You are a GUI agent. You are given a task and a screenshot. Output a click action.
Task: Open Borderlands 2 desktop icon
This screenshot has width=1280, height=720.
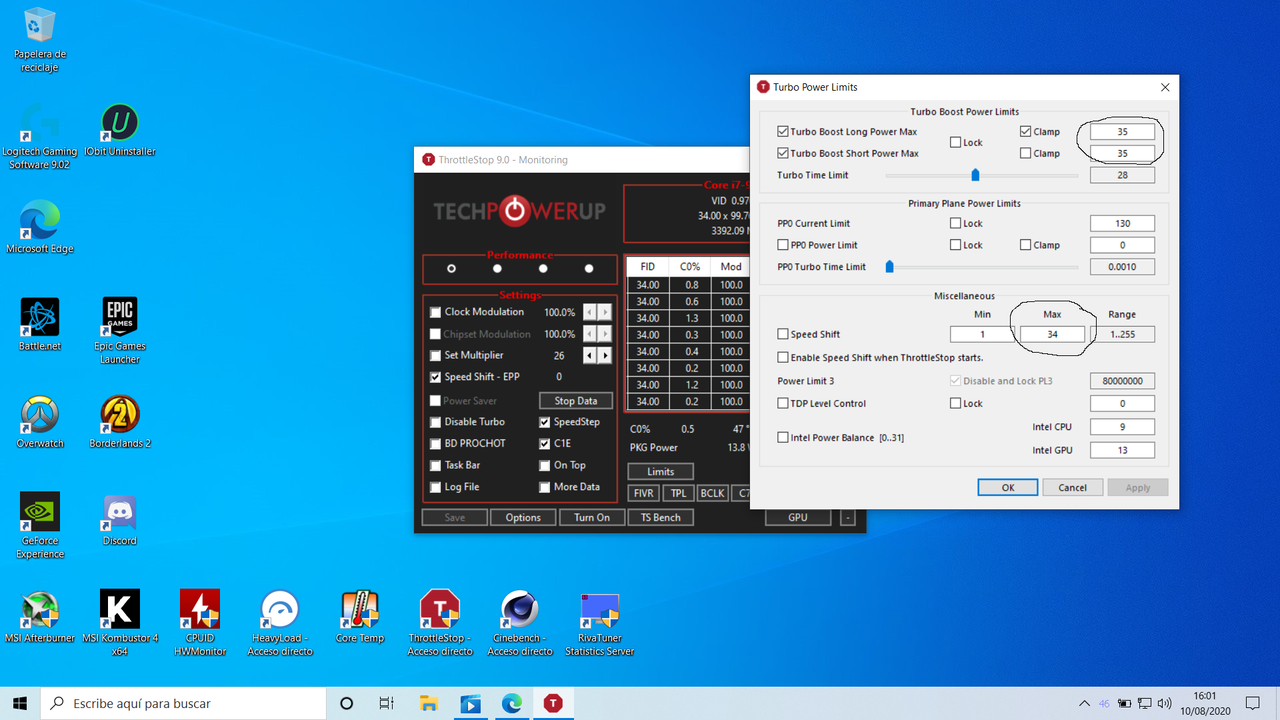pos(120,422)
